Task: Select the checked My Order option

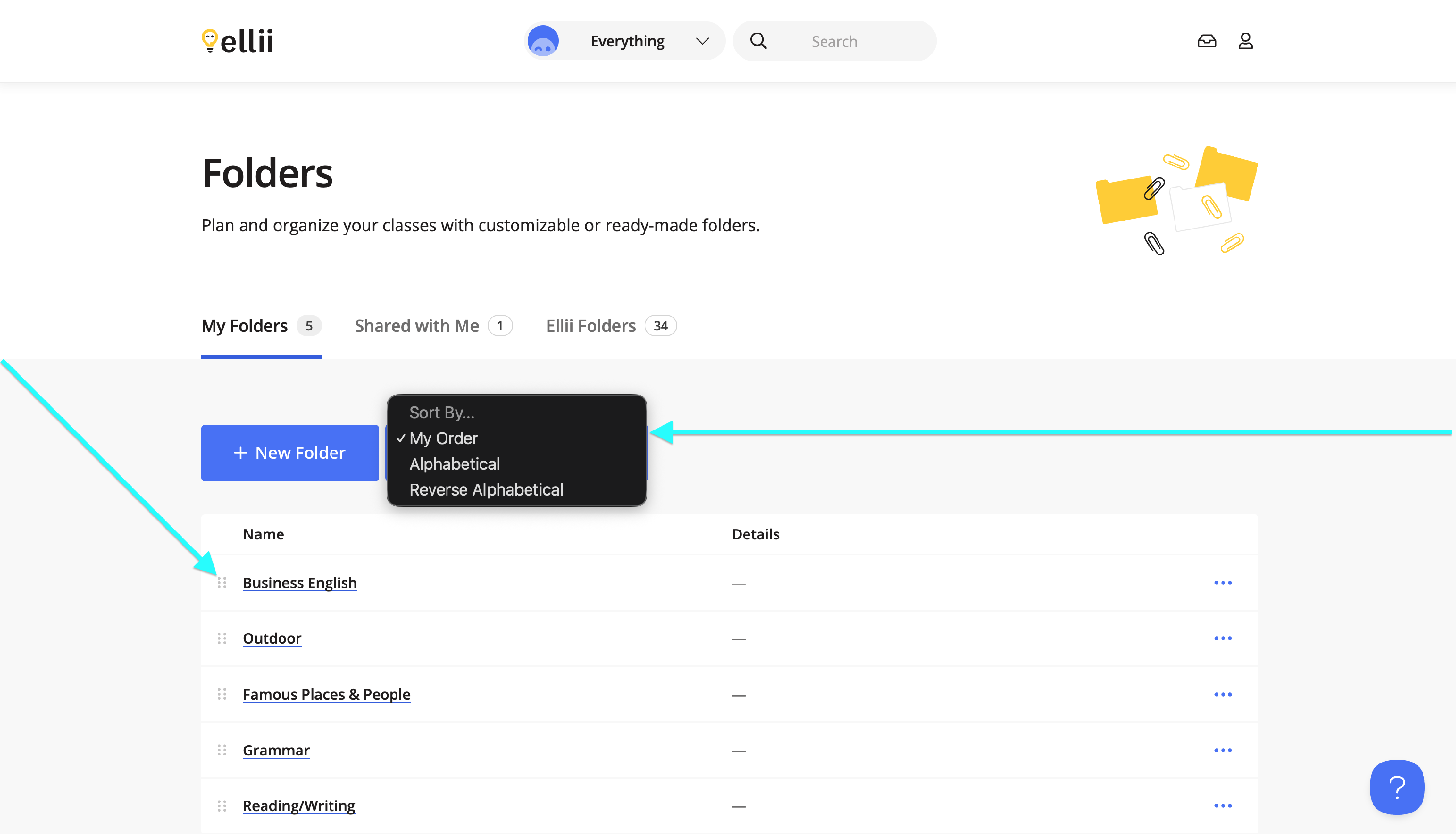Action: [x=443, y=438]
